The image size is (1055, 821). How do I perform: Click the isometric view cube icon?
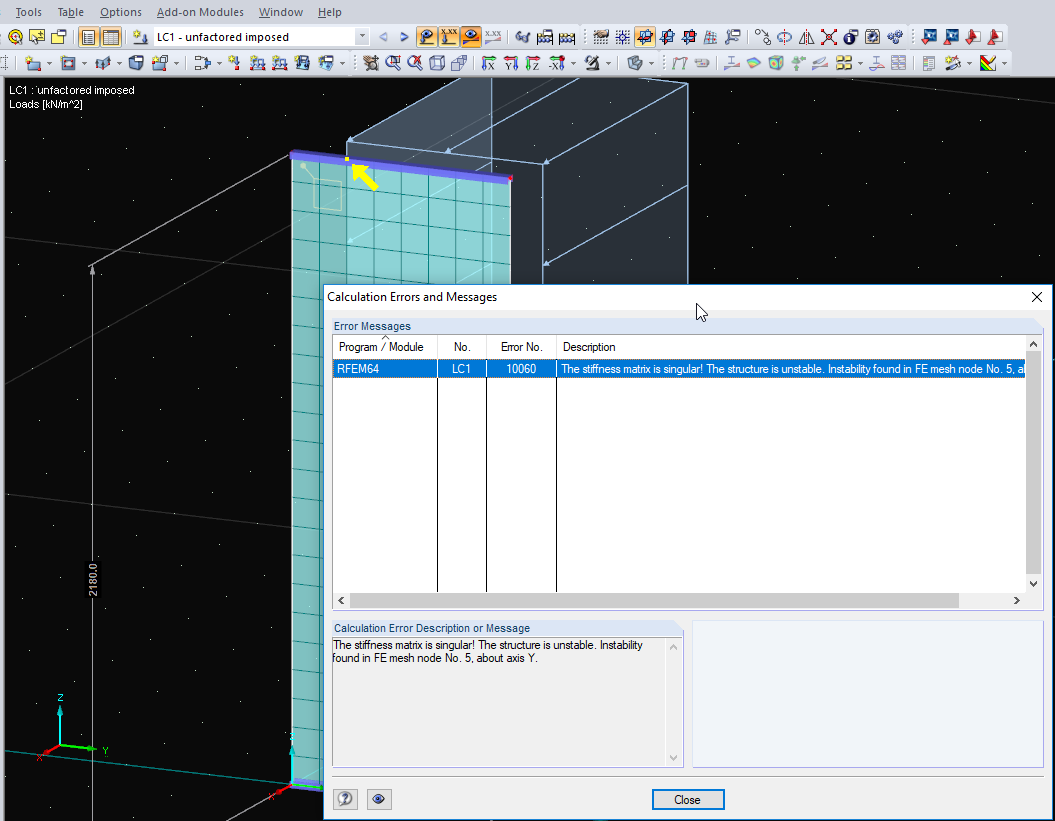tap(437, 63)
